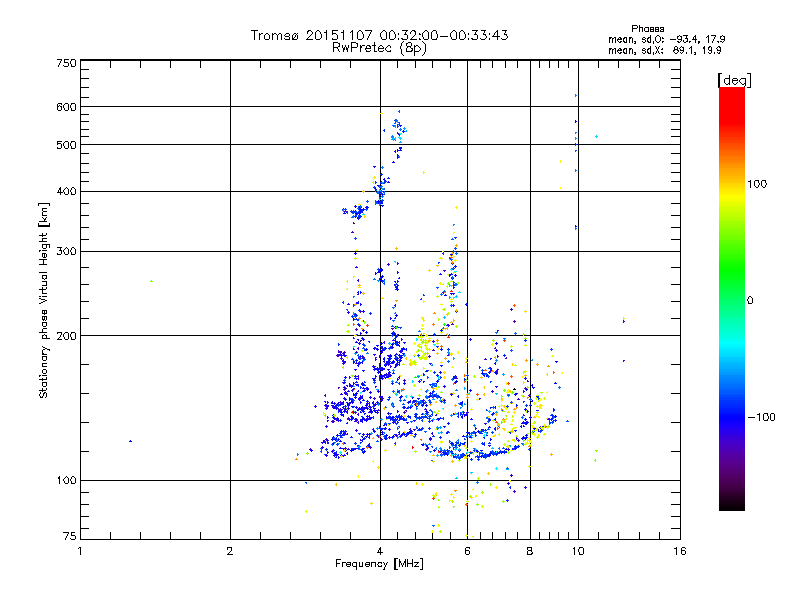Click the '750' height tick label
This screenshot has width=800, height=600.
[x=66, y=63]
